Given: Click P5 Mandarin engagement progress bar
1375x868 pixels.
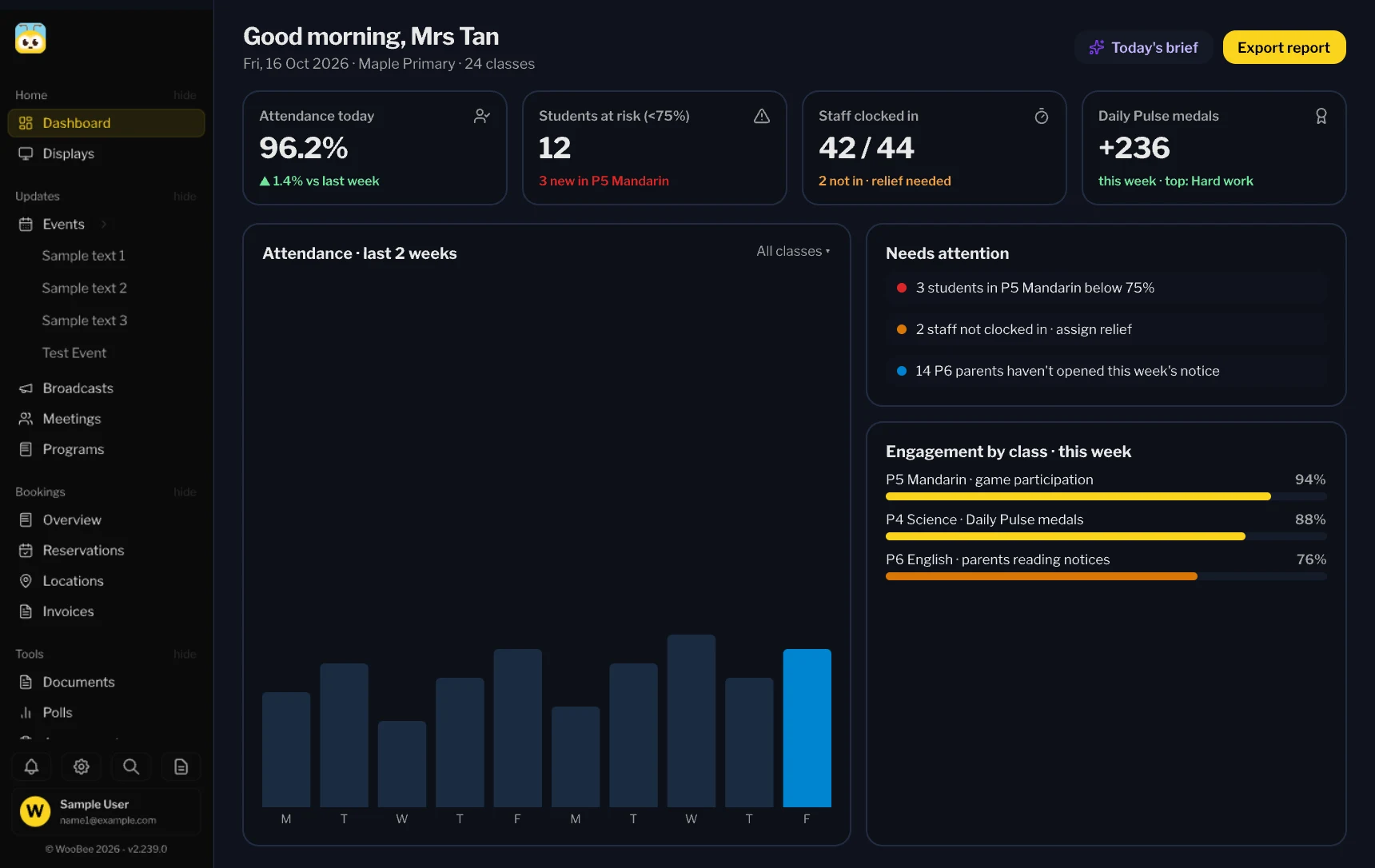Looking at the screenshot, I should click(1106, 496).
